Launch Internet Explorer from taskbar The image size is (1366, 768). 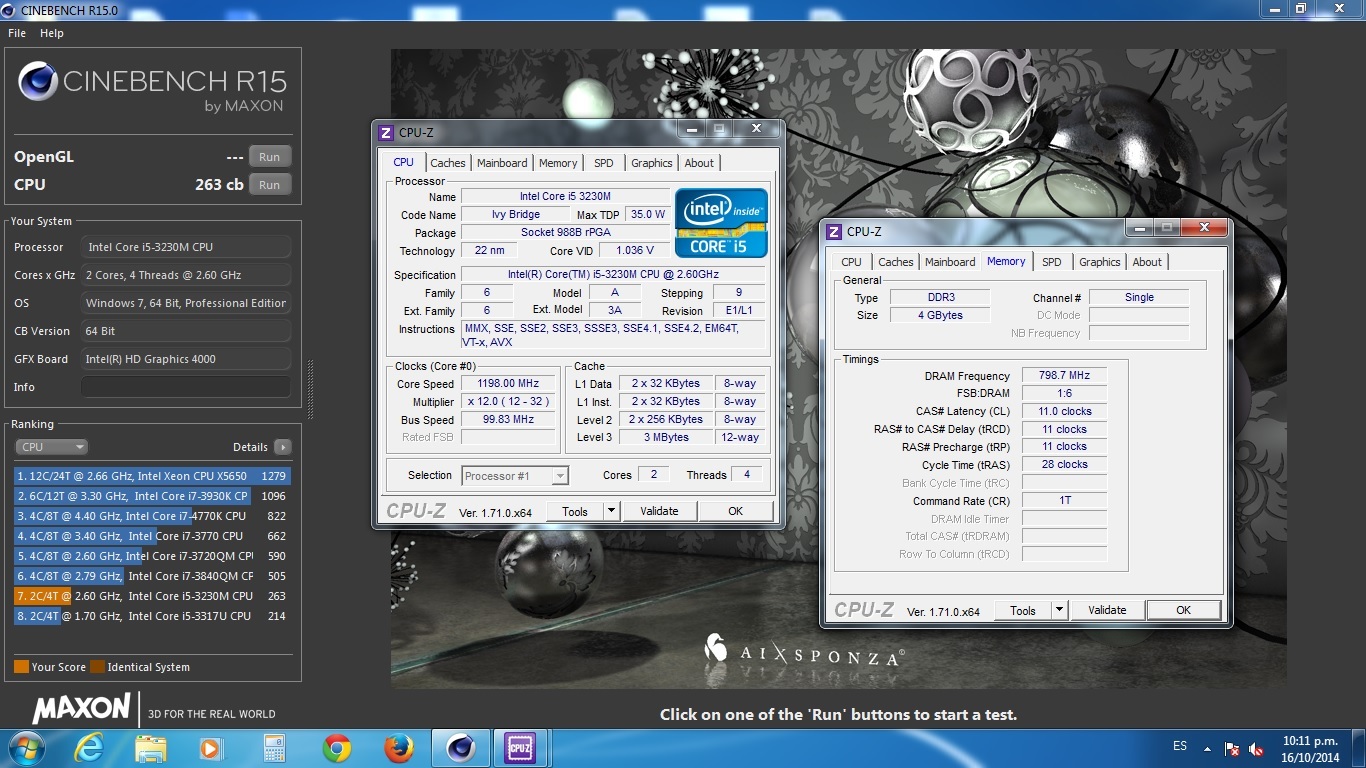point(89,748)
